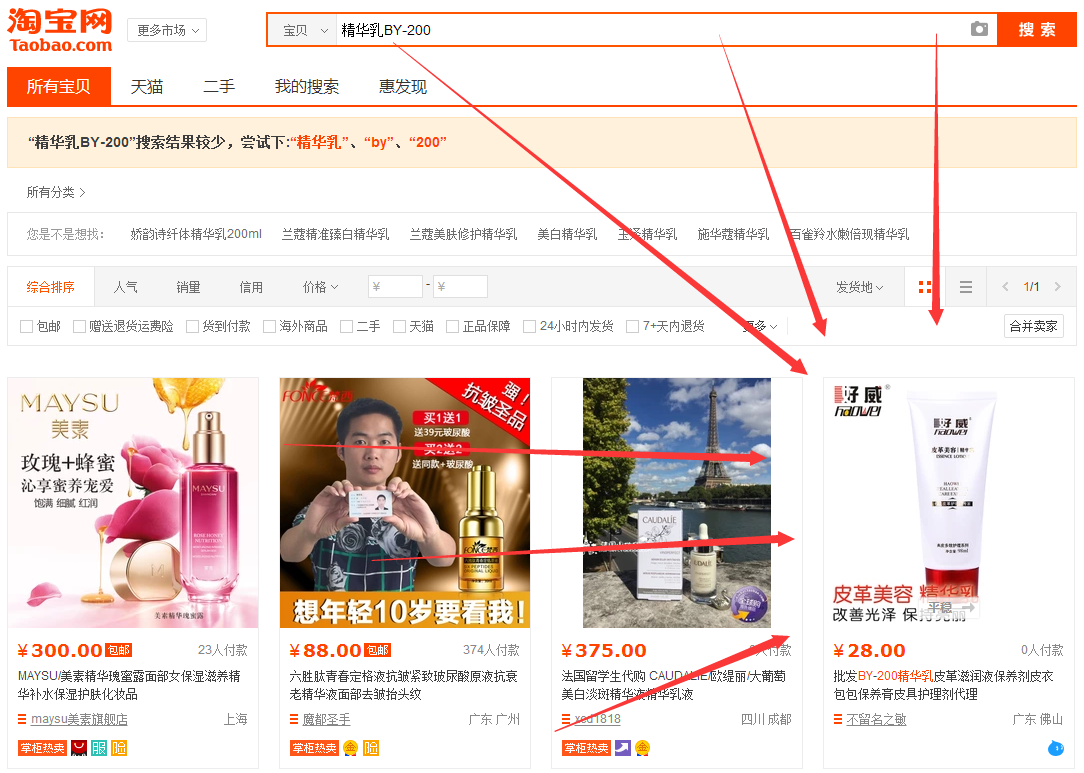Open the 好威 皮革美容 product image

948,503
